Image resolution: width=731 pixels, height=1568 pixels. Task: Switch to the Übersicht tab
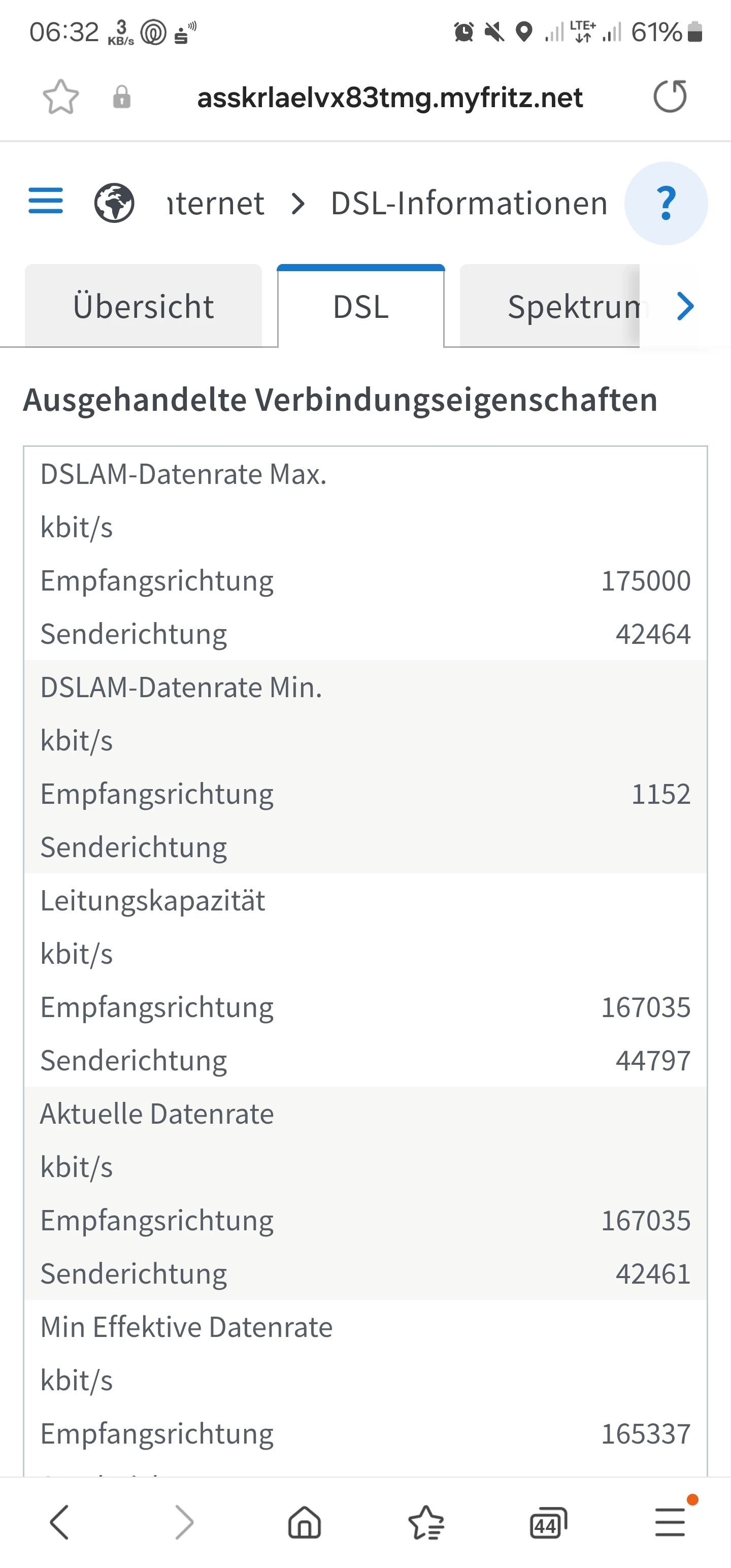point(144,306)
